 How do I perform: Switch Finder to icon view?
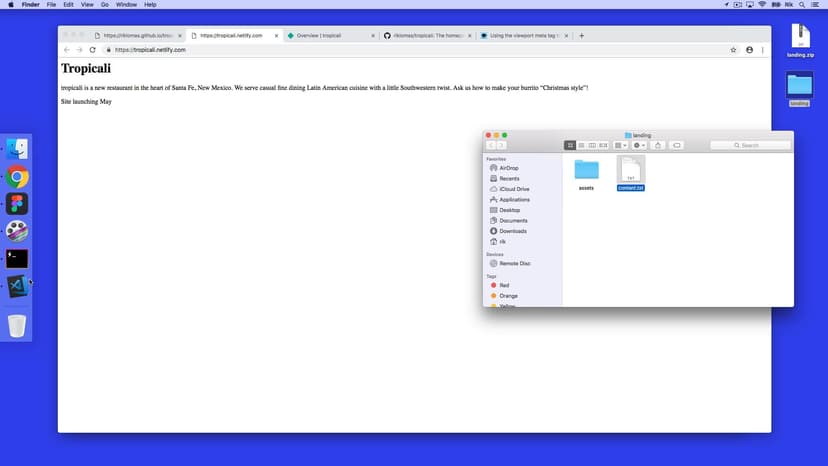570,145
